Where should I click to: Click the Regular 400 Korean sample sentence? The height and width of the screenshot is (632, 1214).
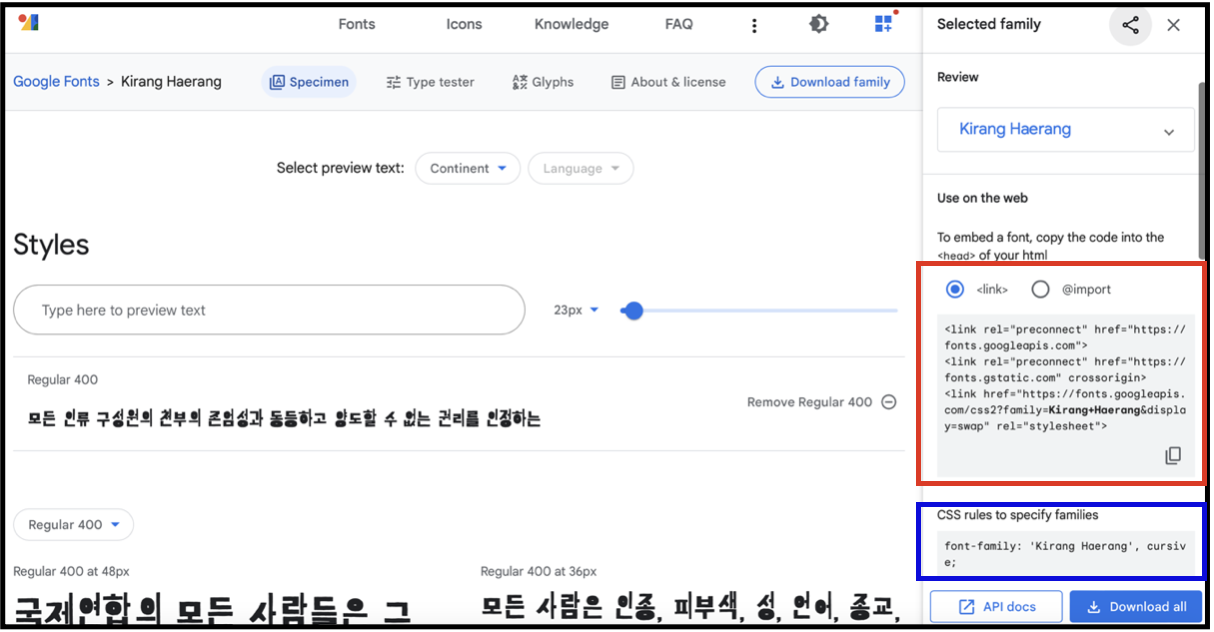[x=285, y=419]
